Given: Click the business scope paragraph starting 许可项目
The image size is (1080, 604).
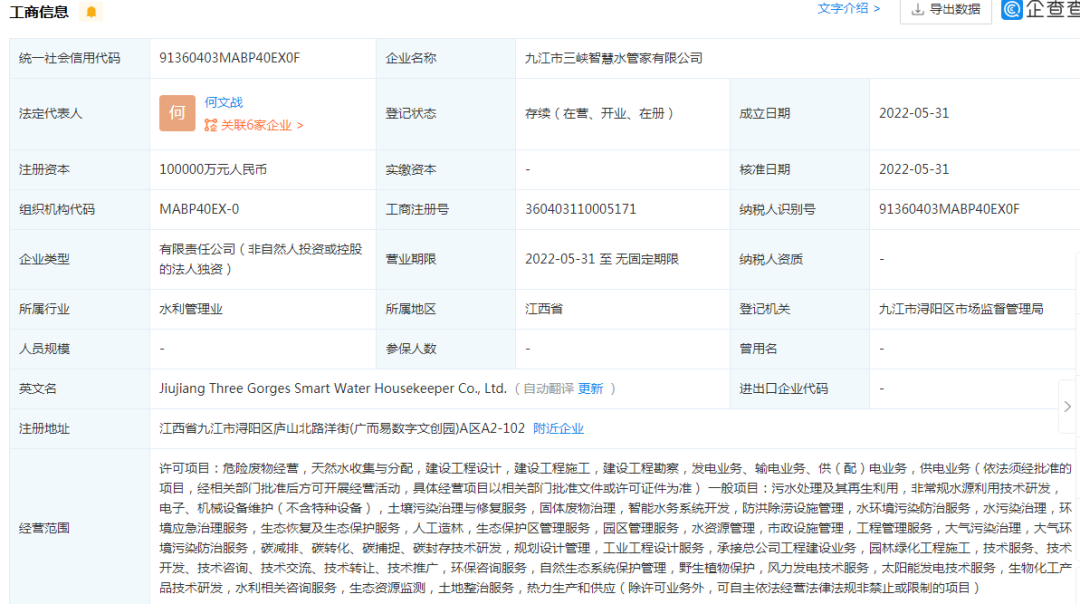Looking at the screenshot, I should 616,528.
